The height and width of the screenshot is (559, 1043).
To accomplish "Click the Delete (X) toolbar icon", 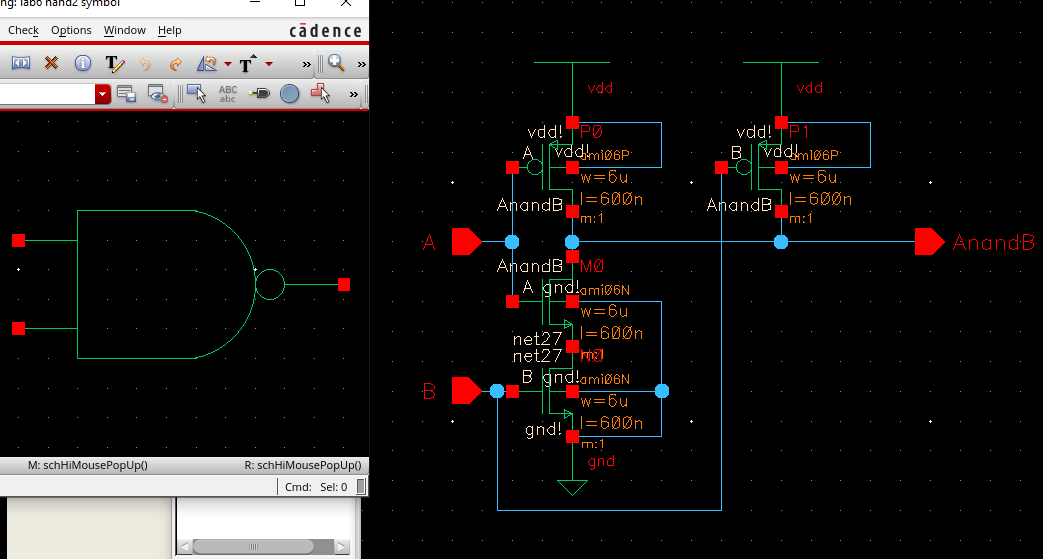I will (x=51, y=63).
